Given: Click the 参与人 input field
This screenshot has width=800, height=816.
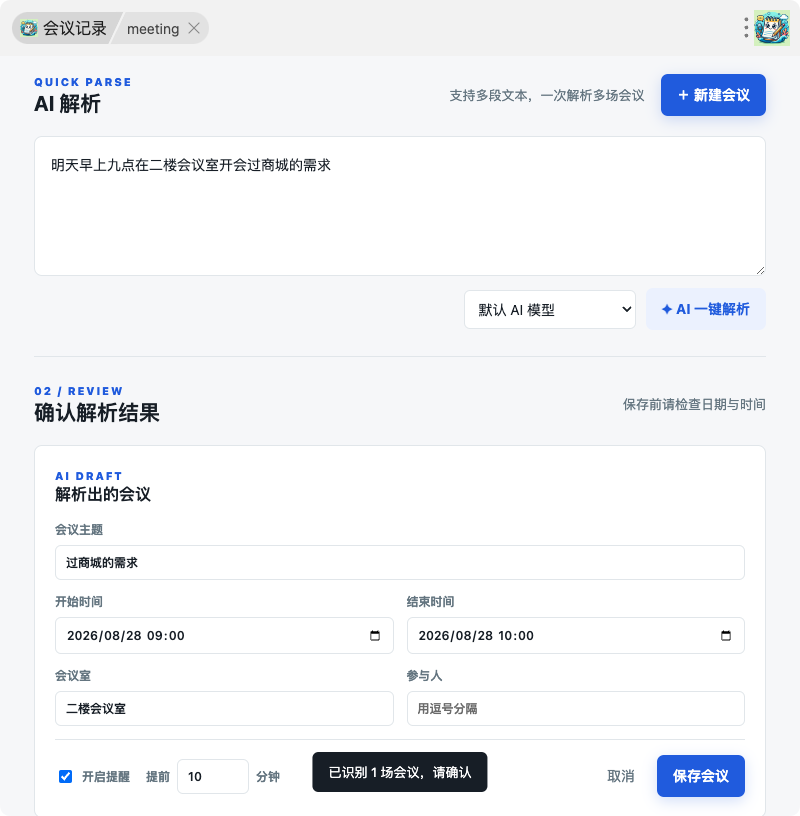Looking at the screenshot, I should 576,708.
